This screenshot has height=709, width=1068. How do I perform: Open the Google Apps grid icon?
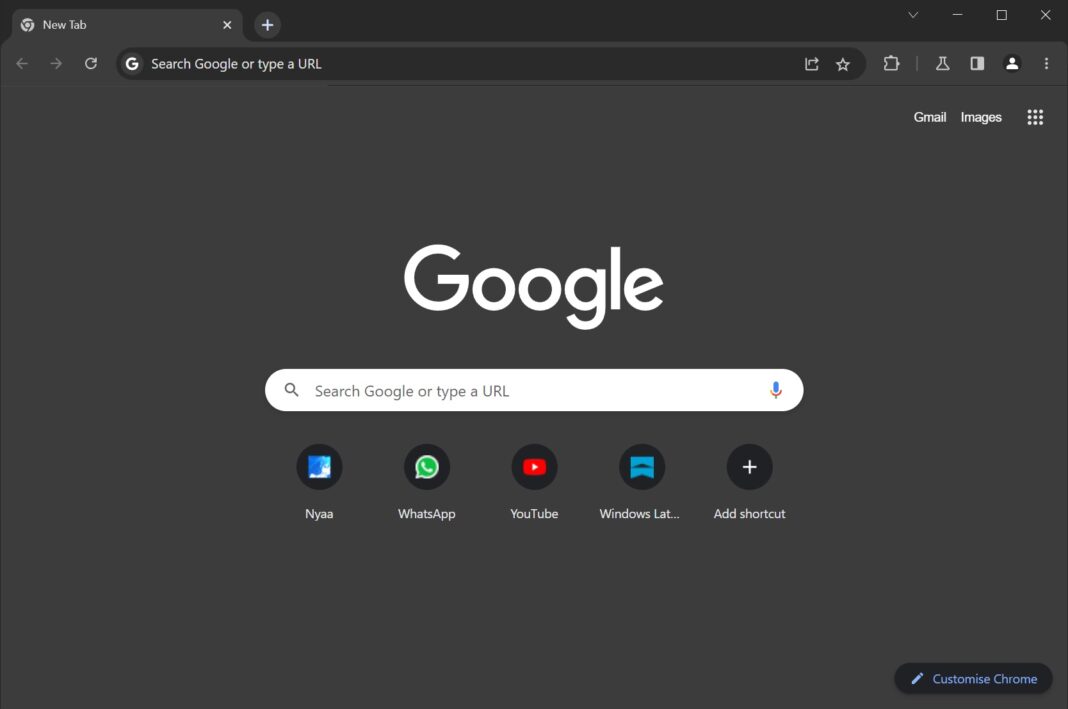[x=1035, y=117]
